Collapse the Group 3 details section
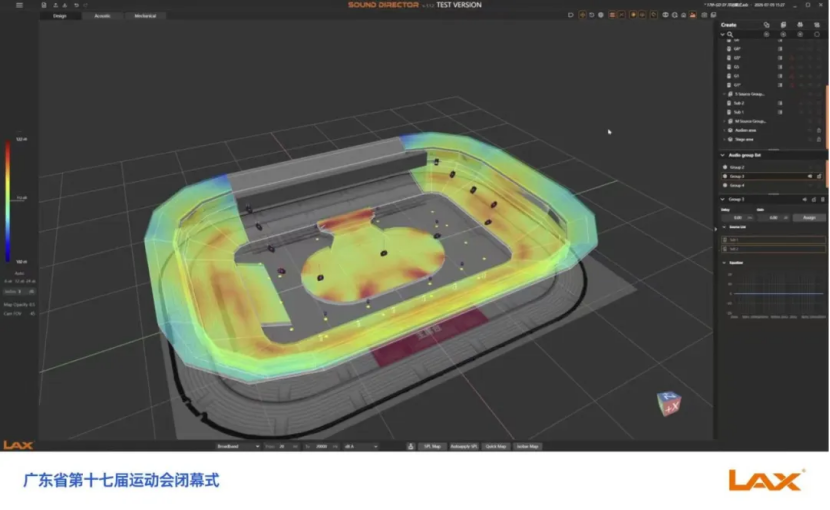This screenshot has width=830, height=510. [x=723, y=199]
